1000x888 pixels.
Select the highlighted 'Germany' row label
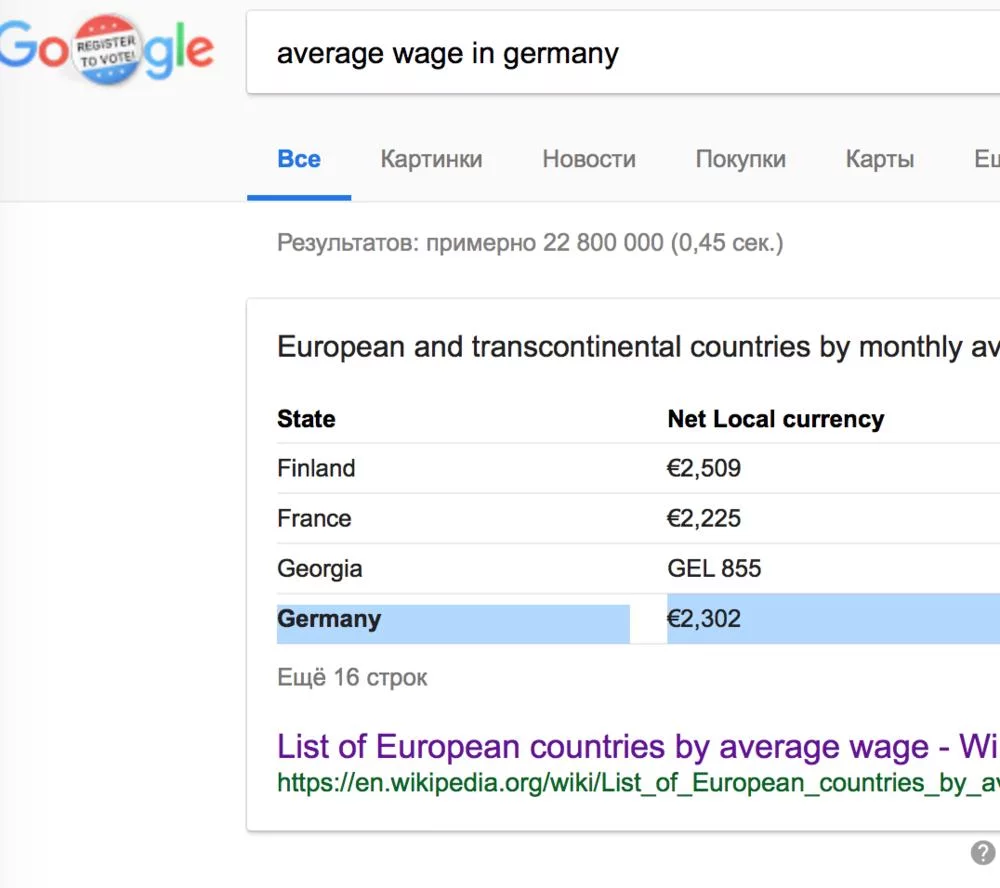pos(329,619)
